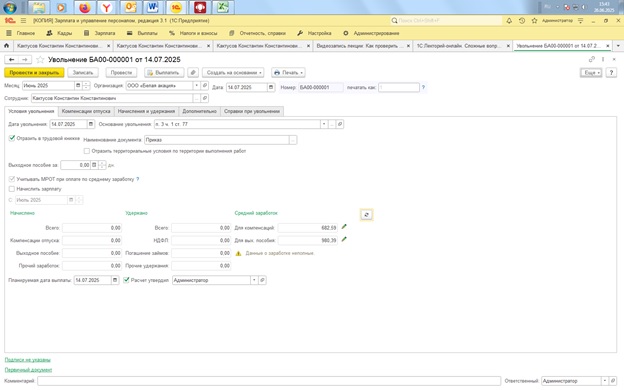
Task: Click the help question mark button
Action: click(x=611, y=72)
